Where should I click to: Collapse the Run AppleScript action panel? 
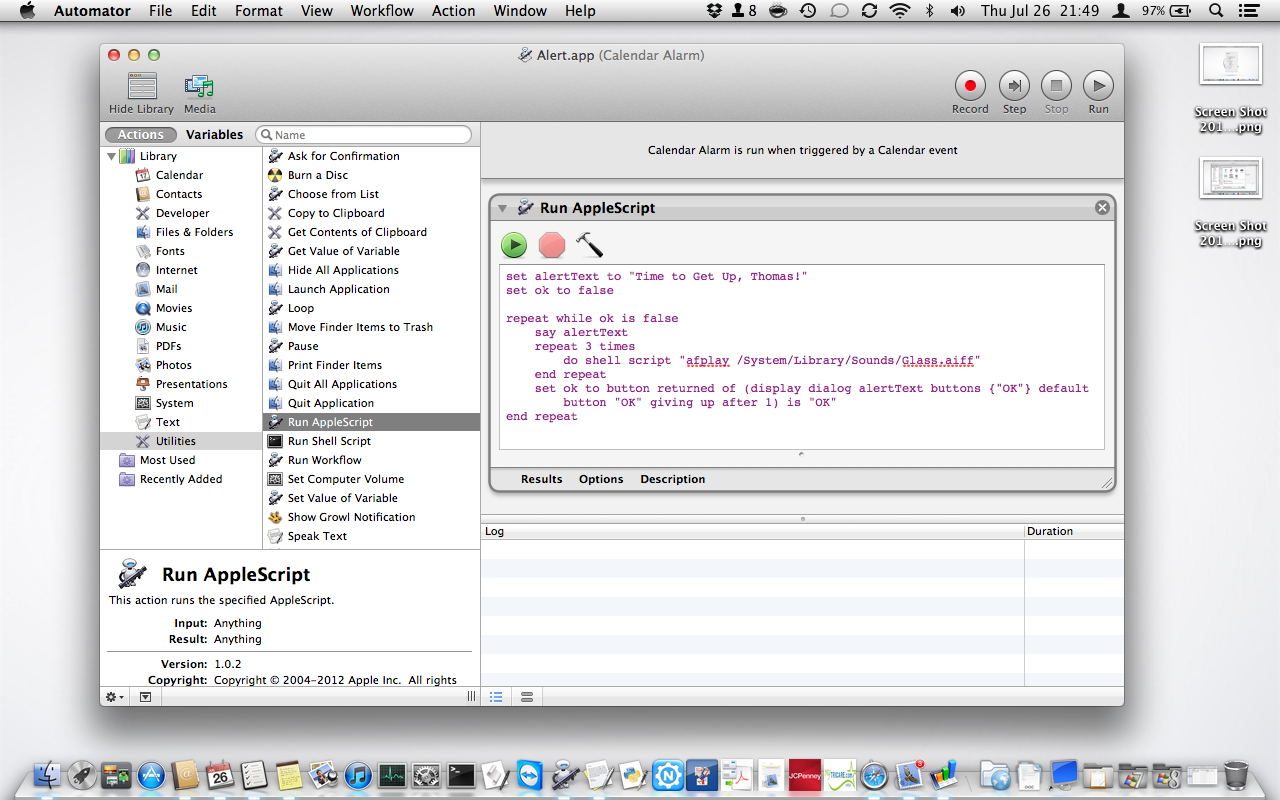tap(503, 208)
